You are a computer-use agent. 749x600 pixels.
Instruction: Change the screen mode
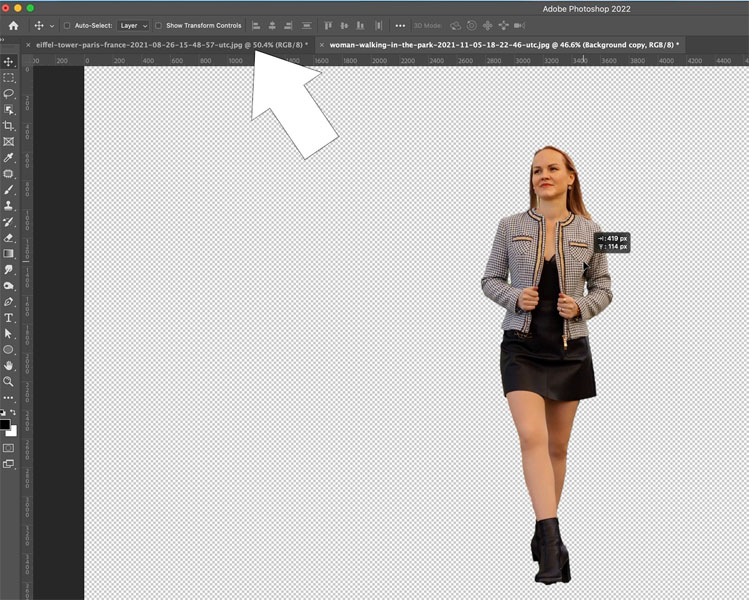click(x=9, y=464)
